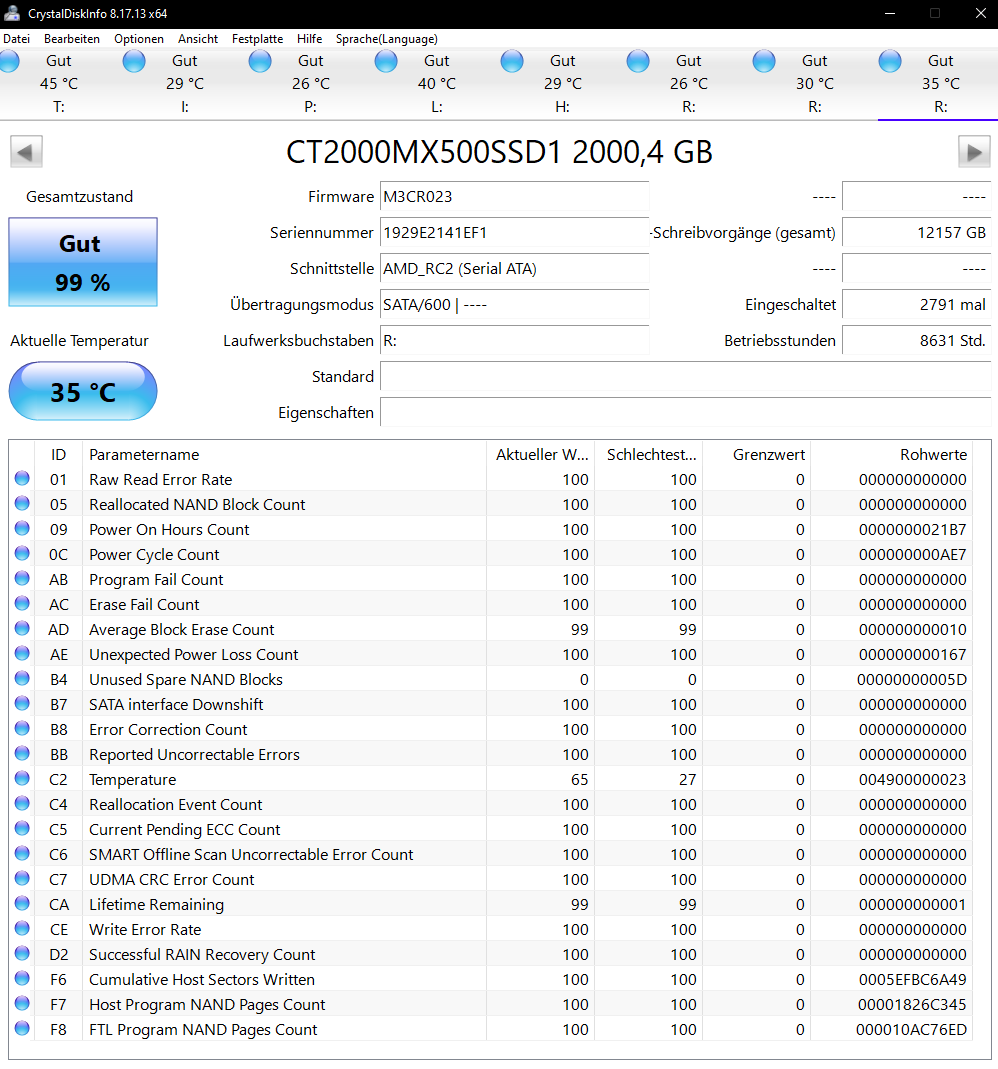The height and width of the screenshot is (1069, 998).
Task: Click the Aktueller W... column header
Action: click(x=541, y=455)
